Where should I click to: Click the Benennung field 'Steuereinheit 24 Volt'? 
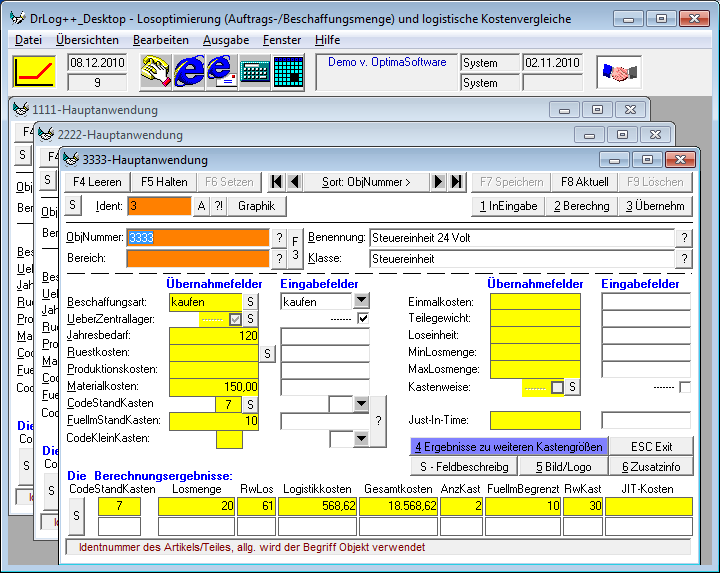tap(520, 238)
